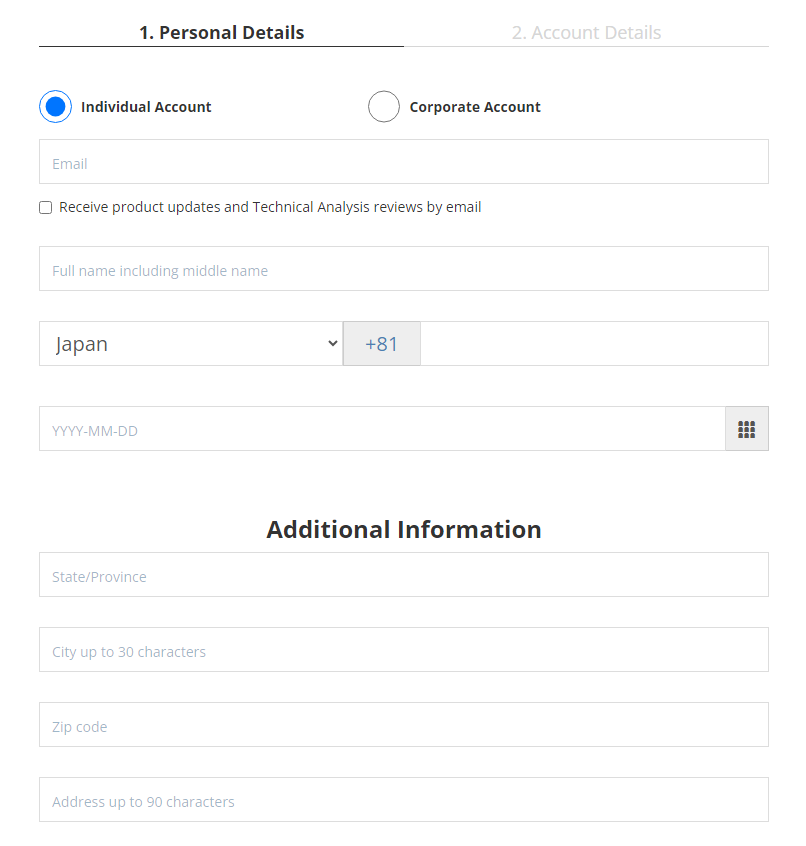Go to the Account Details tab
Viewport: 806px width, 846px height.
pos(586,33)
